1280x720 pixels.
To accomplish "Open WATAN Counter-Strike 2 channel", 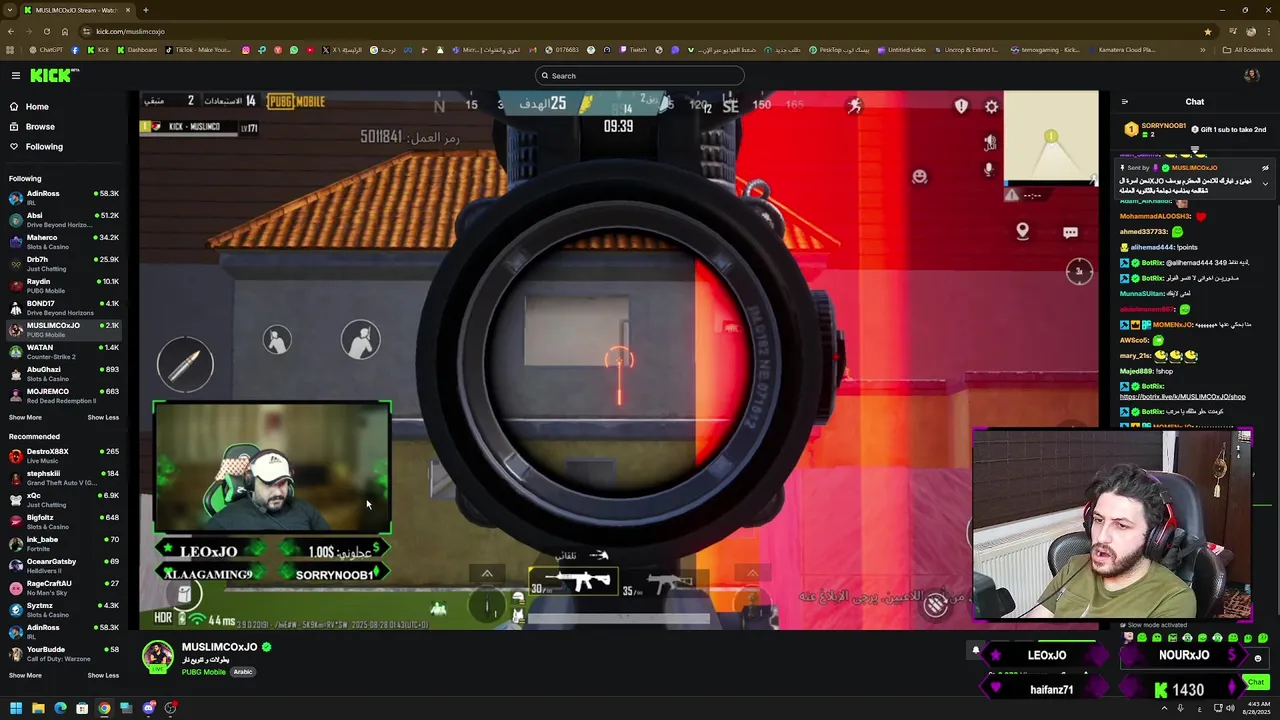I will 63,352.
